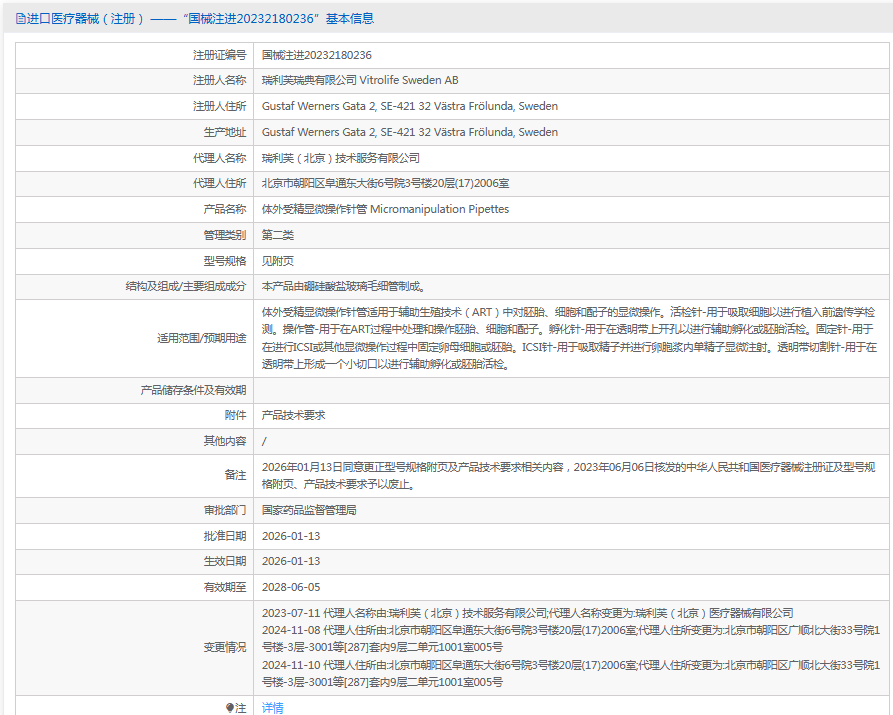This screenshot has width=893, height=715.
Task: Select the 见附页 value
Action: [278, 261]
